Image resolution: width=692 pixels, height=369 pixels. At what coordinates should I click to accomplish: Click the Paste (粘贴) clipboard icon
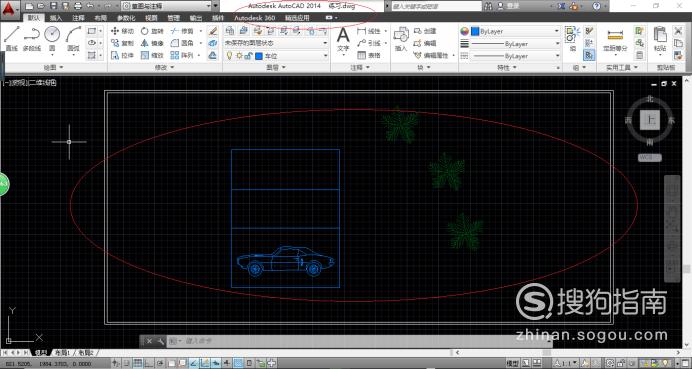coord(660,39)
